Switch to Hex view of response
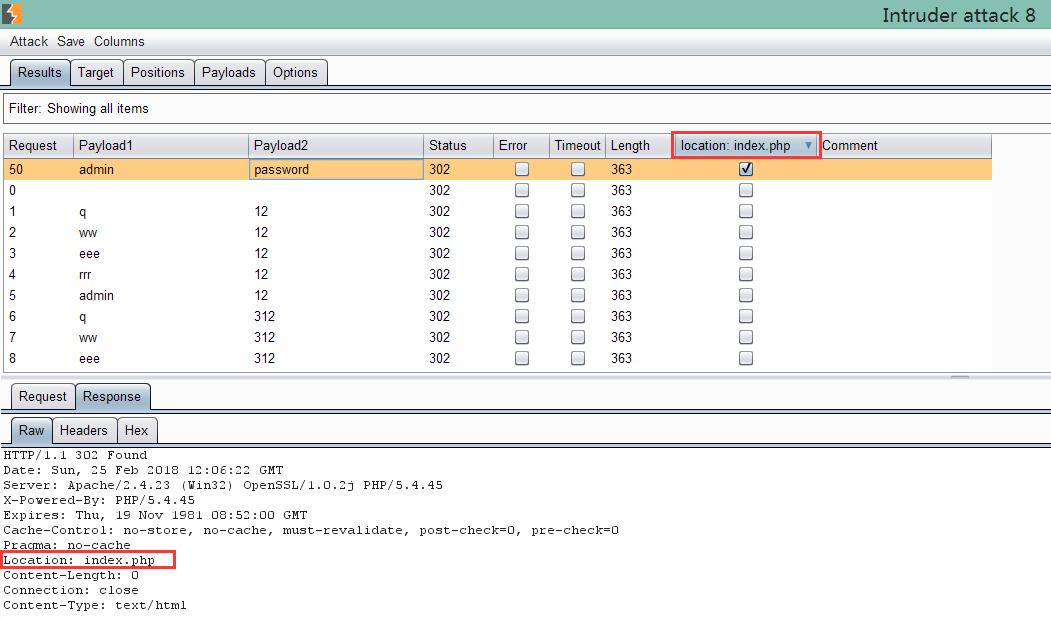The height and width of the screenshot is (619, 1051). click(137, 430)
